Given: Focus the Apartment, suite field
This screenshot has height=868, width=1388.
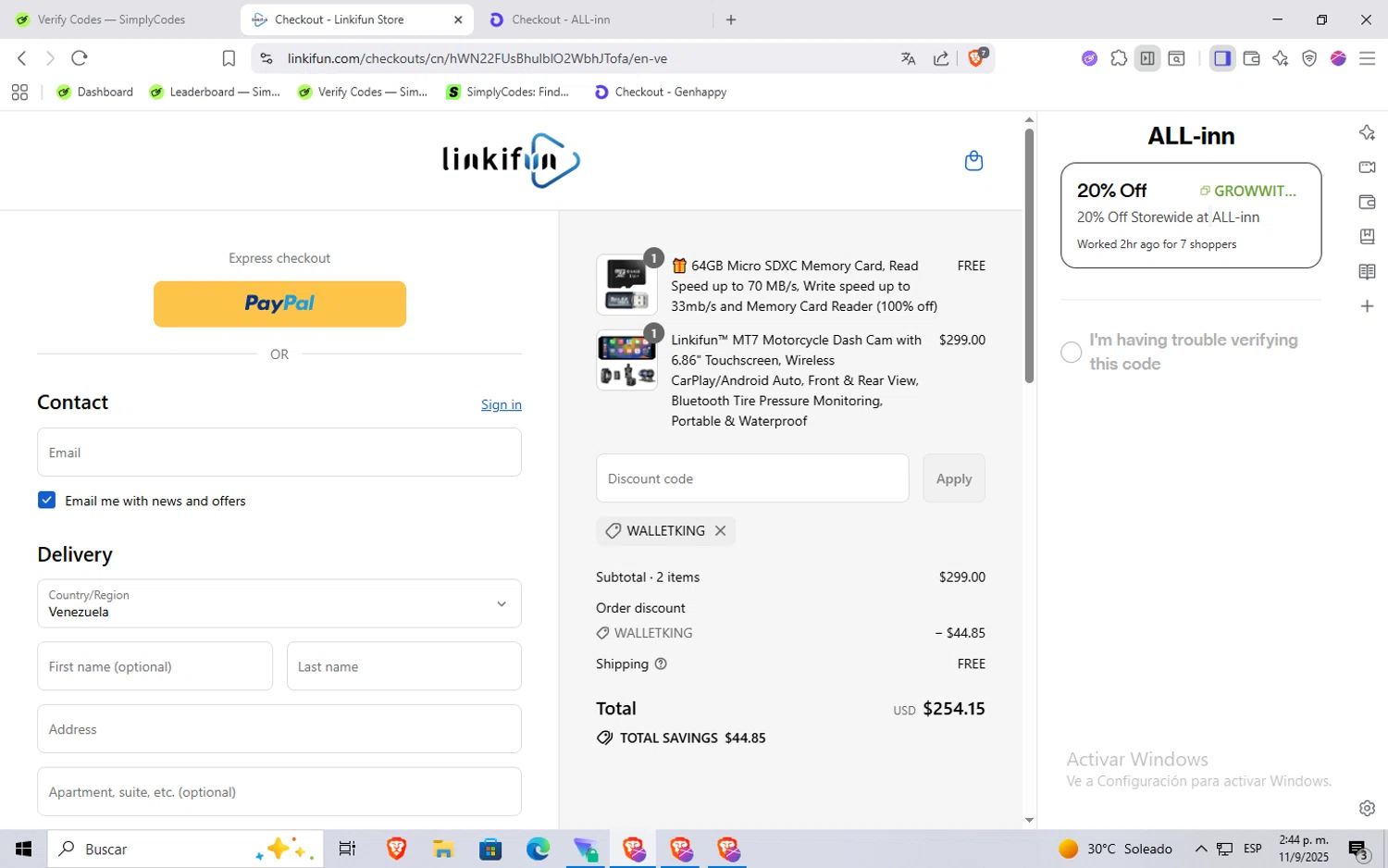Looking at the screenshot, I should coord(279,792).
